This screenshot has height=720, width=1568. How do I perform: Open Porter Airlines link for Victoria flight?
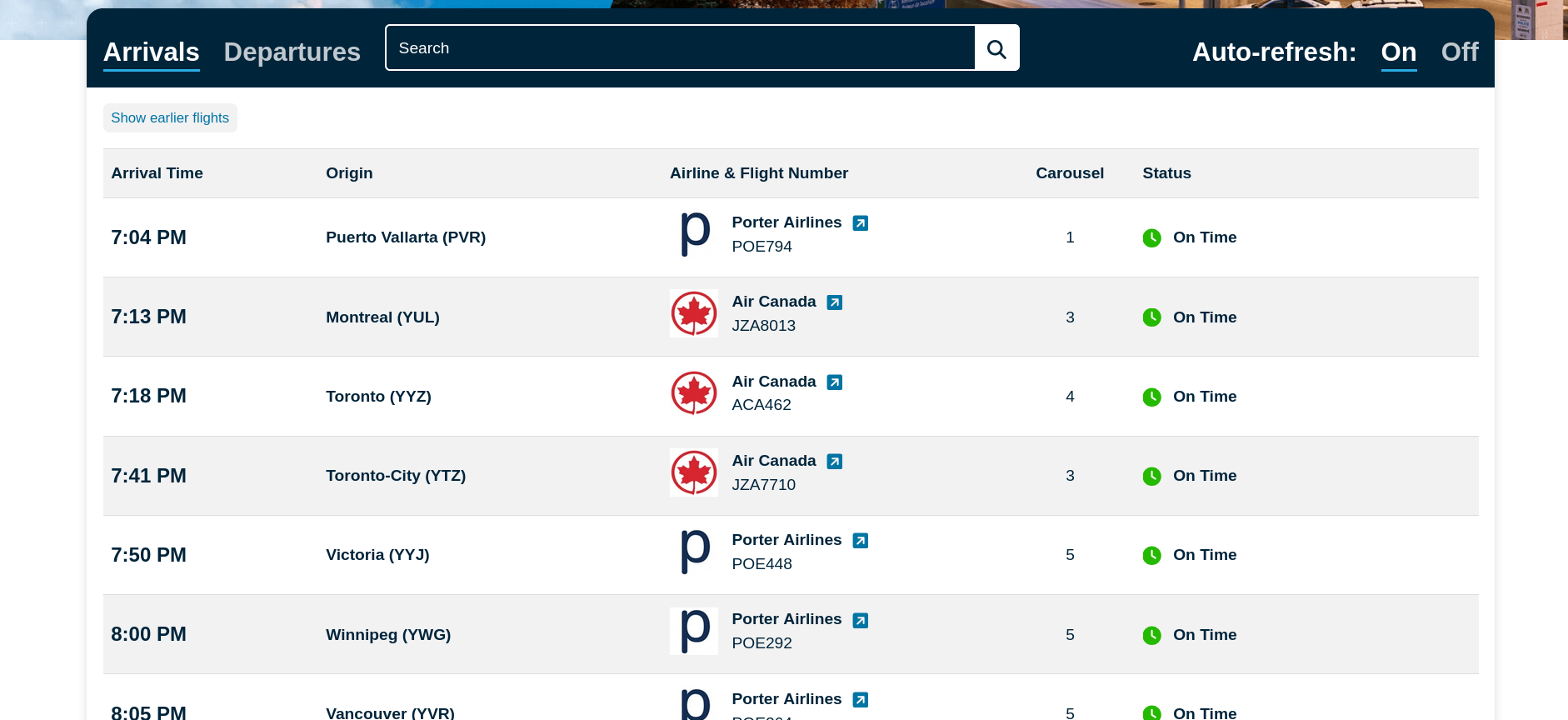[786, 540]
